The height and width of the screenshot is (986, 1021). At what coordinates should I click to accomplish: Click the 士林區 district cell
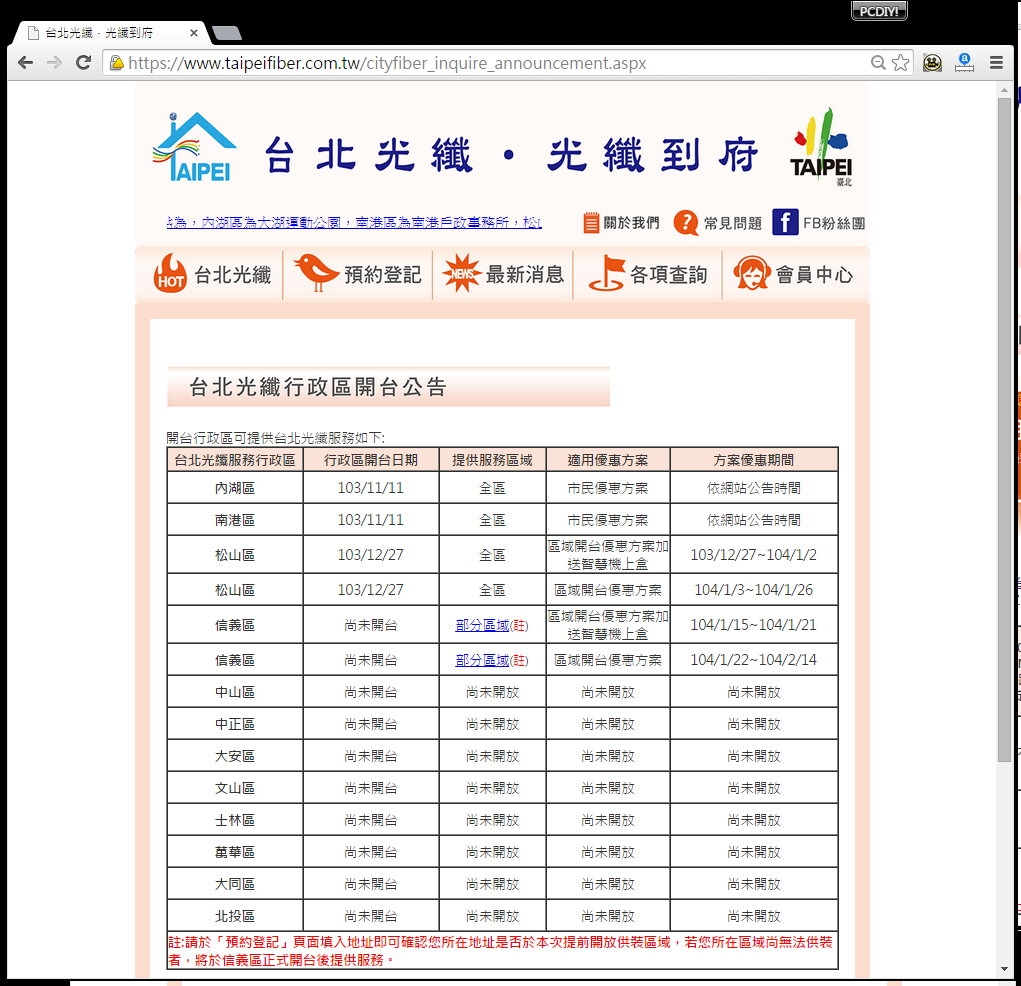235,820
